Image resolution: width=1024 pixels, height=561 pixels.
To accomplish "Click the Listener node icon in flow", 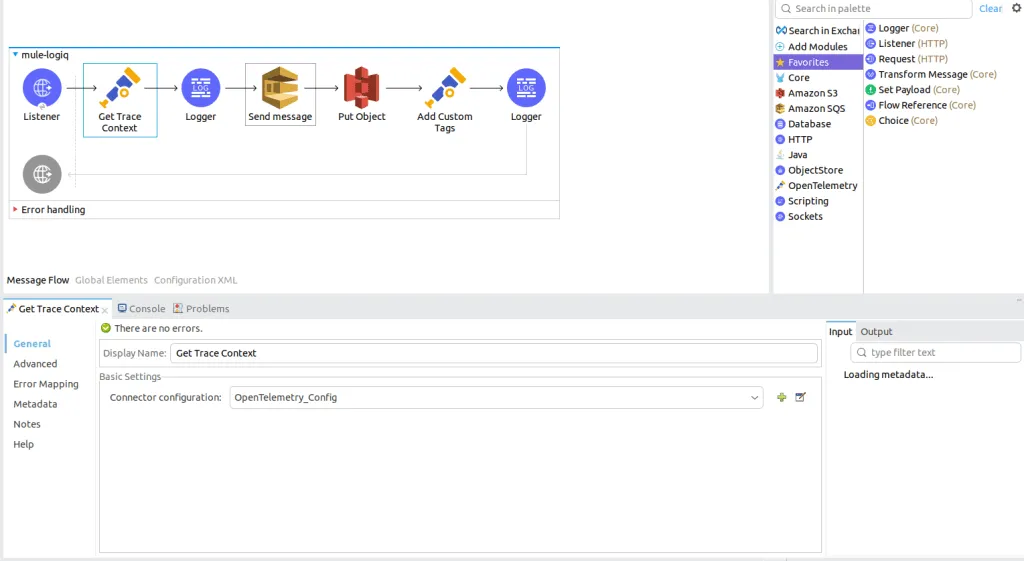I will click(42, 88).
